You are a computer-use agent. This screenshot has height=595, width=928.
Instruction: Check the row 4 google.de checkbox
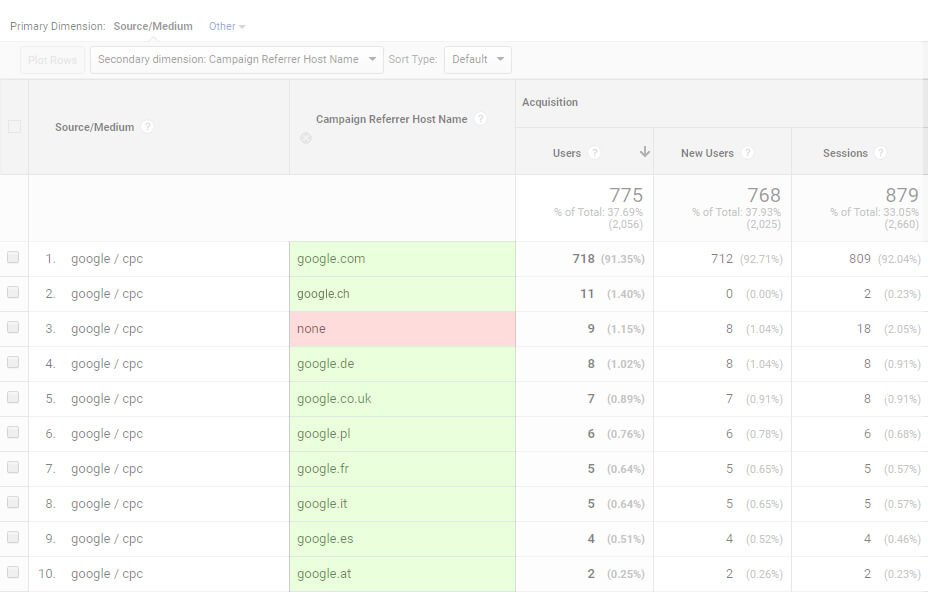(13, 362)
